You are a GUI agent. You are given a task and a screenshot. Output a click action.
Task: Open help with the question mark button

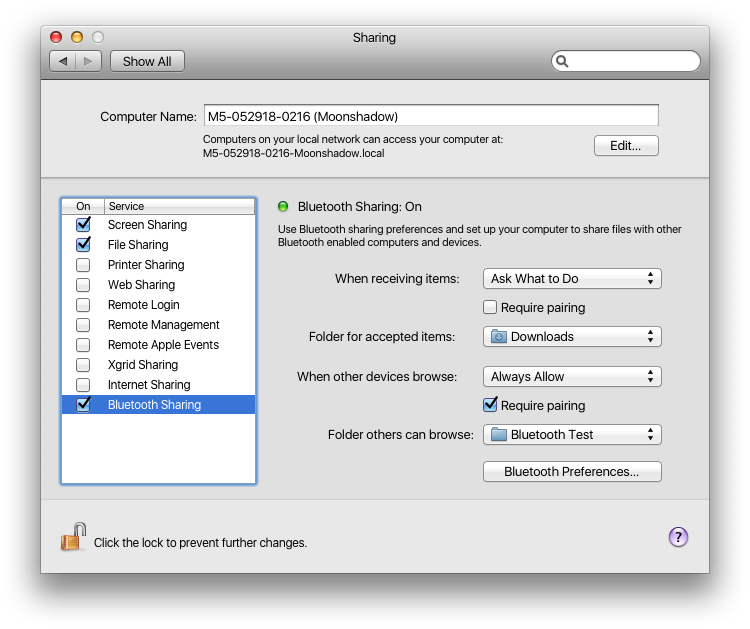(678, 537)
